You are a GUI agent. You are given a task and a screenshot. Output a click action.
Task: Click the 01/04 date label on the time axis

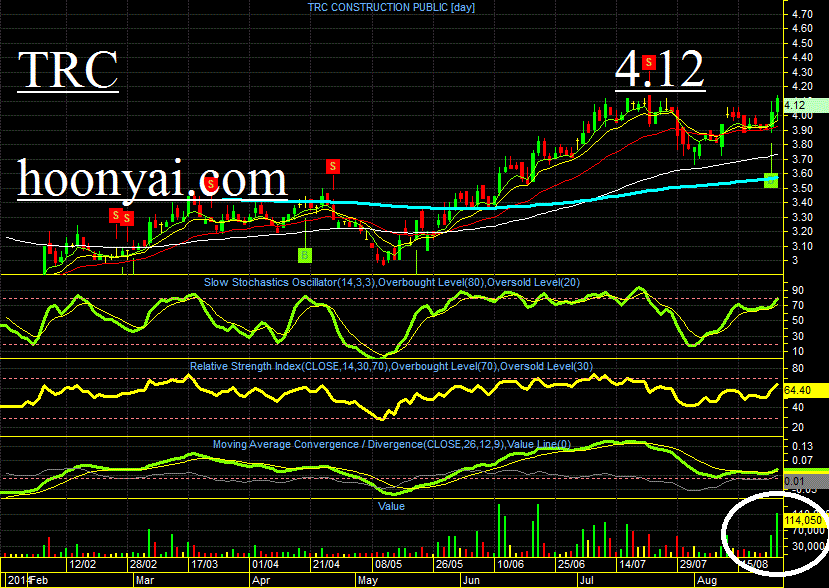click(x=265, y=564)
